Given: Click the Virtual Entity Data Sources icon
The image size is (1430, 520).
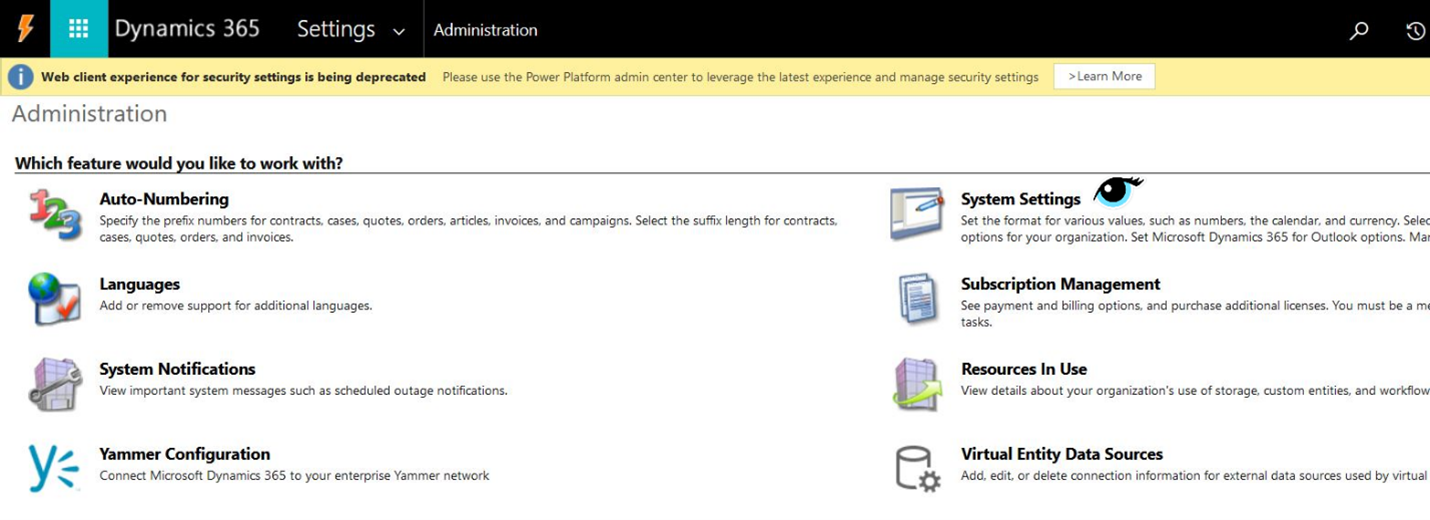Looking at the screenshot, I should 917,468.
